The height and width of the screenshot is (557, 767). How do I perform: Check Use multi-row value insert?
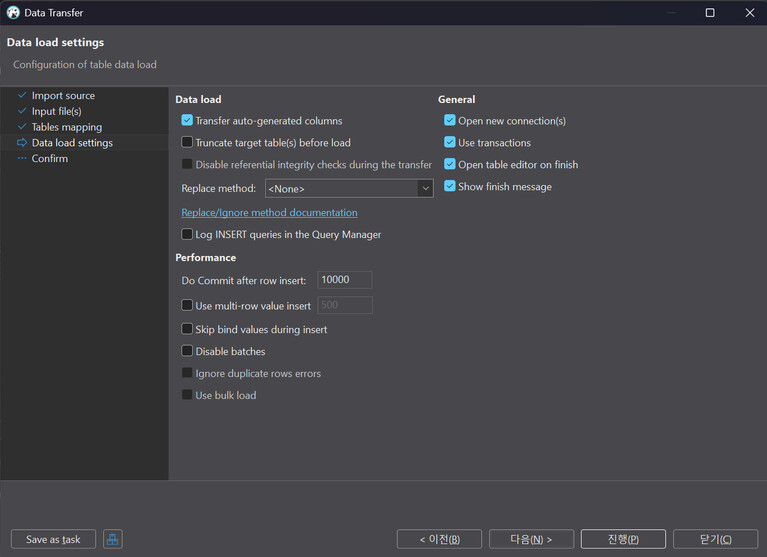[187, 305]
